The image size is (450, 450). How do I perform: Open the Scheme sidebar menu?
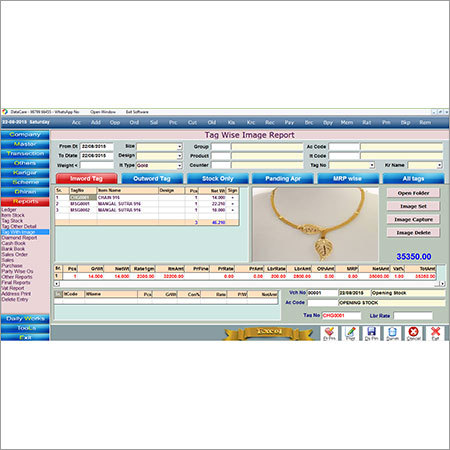pos(25,182)
